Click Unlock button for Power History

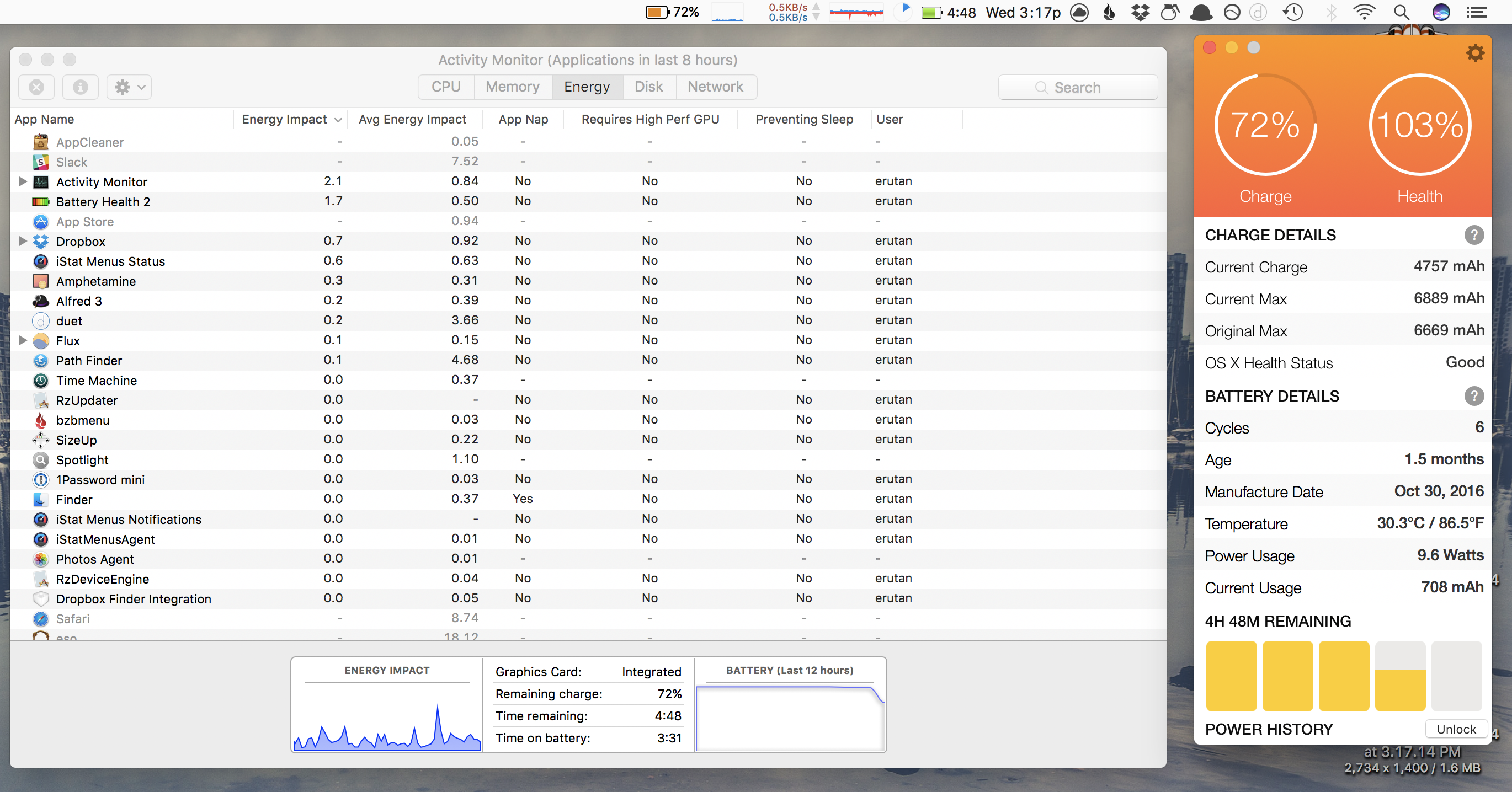1456,729
